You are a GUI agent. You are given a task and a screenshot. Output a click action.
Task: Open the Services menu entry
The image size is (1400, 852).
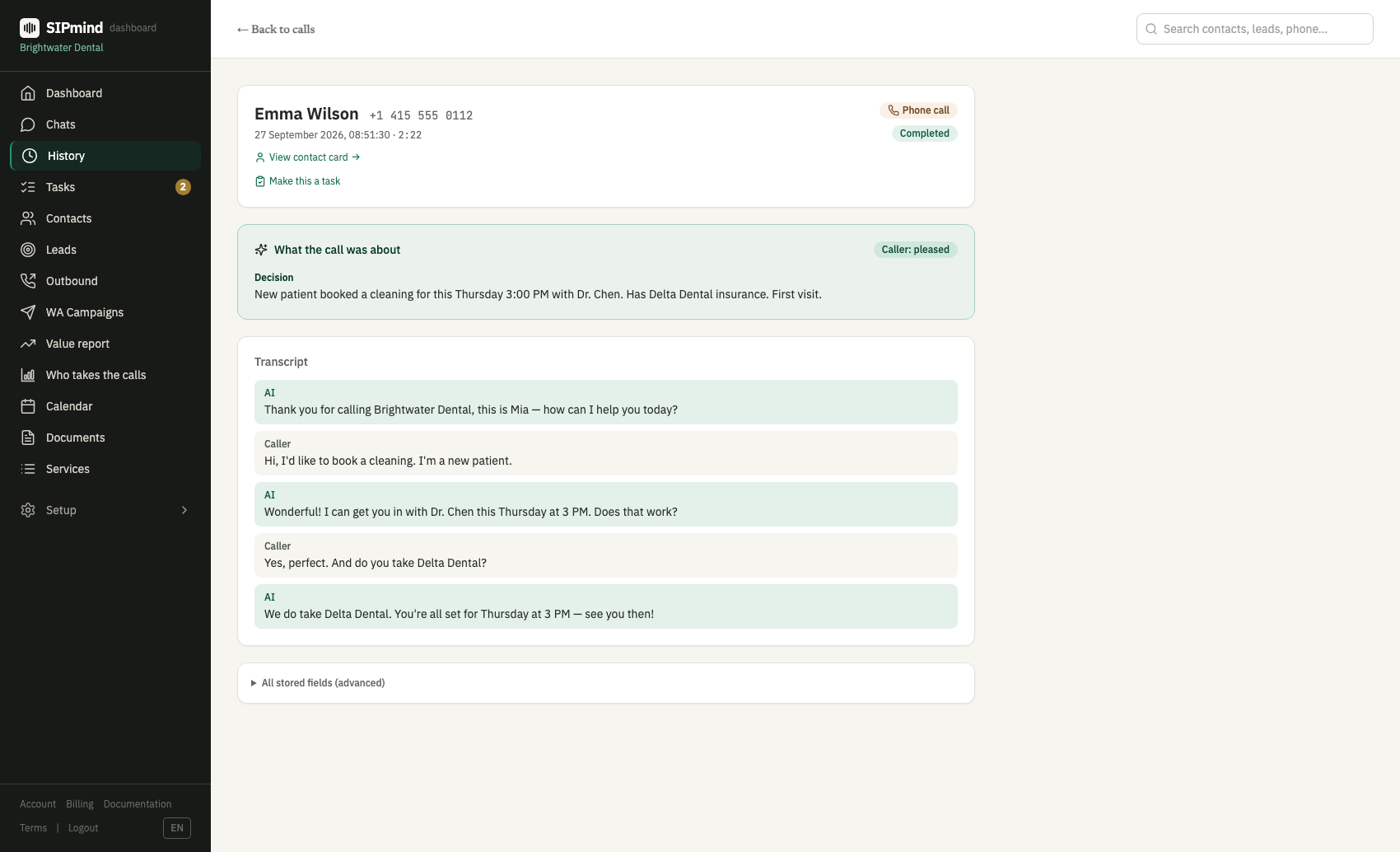coord(105,469)
